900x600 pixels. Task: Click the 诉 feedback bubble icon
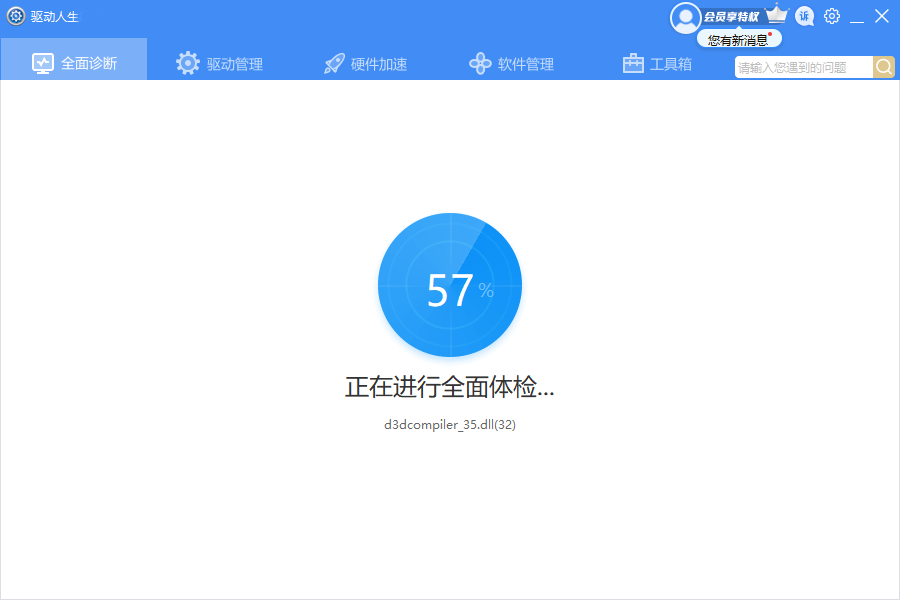[804, 16]
